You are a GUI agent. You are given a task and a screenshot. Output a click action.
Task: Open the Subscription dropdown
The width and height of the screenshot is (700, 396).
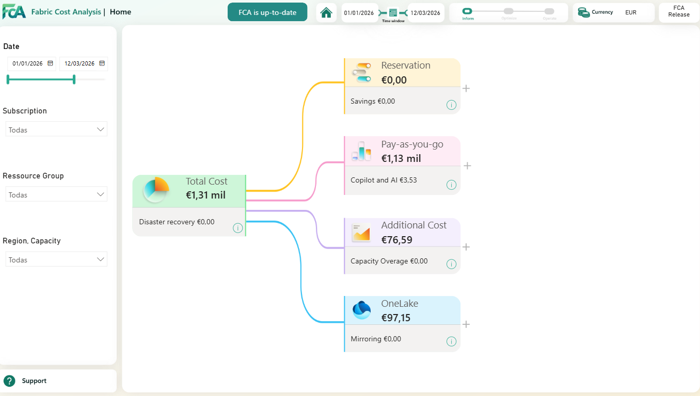(x=56, y=129)
